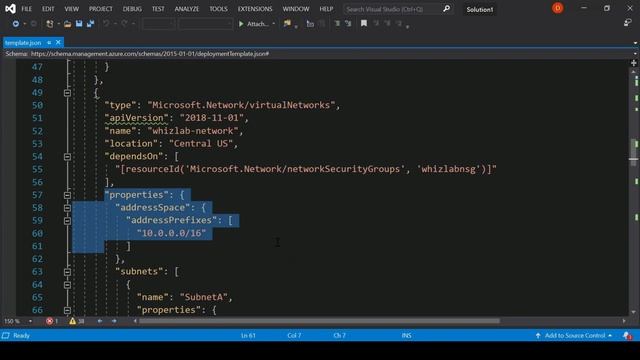Click the horizontal scrollbar right arrow
The height and width of the screenshot is (360, 640).
tap(624, 321)
